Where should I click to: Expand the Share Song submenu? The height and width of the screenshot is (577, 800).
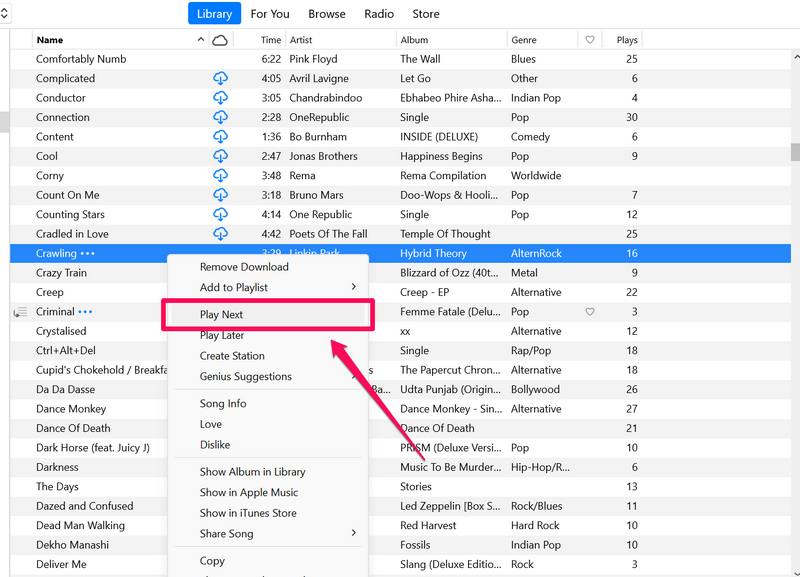[353, 534]
